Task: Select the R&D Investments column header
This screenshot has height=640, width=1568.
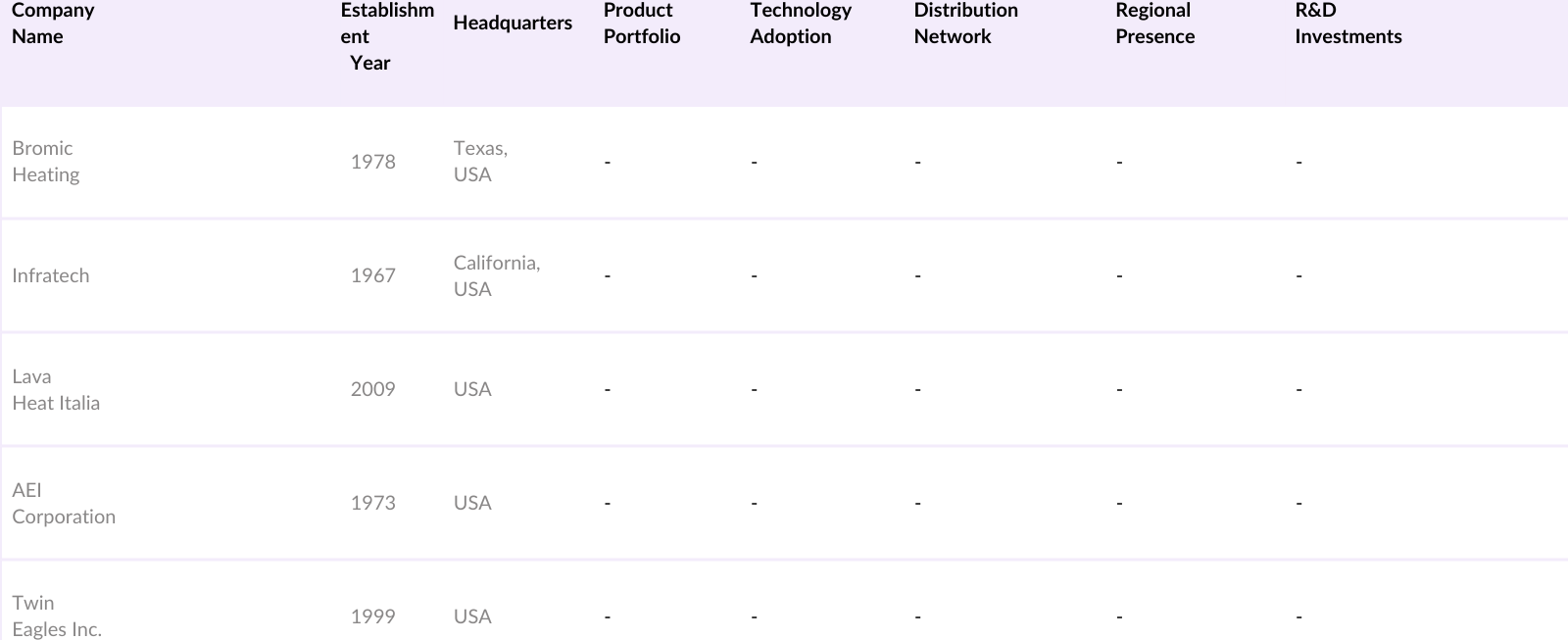Action: 1347,24
